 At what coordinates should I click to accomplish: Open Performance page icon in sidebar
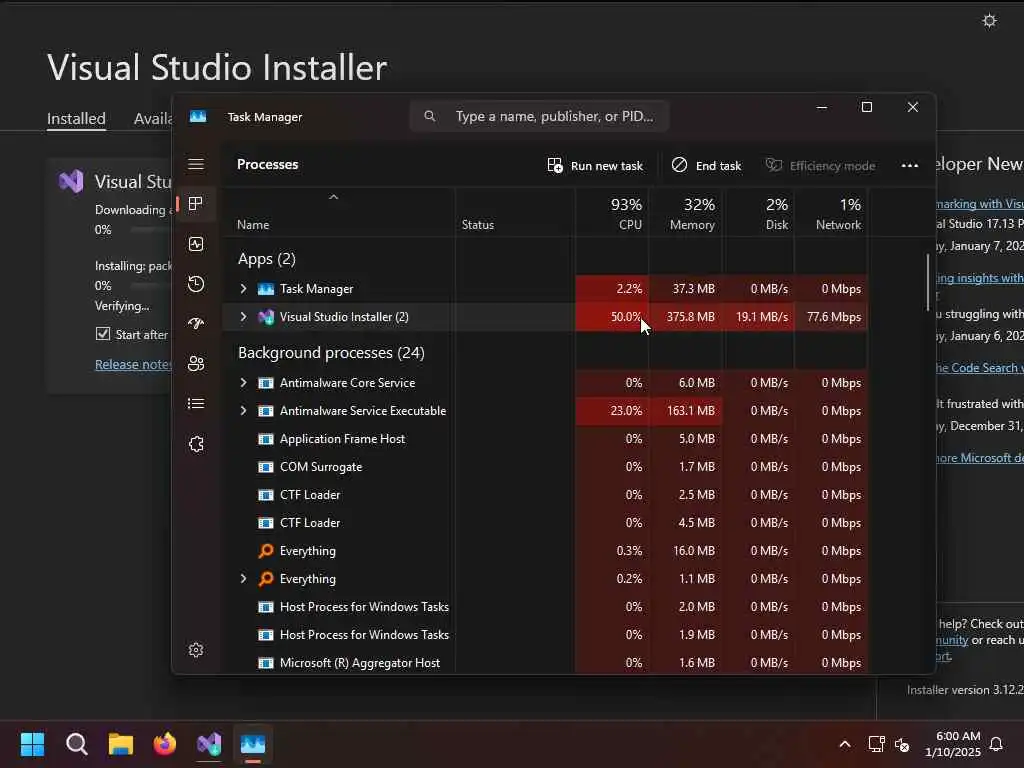click(196, 244)
